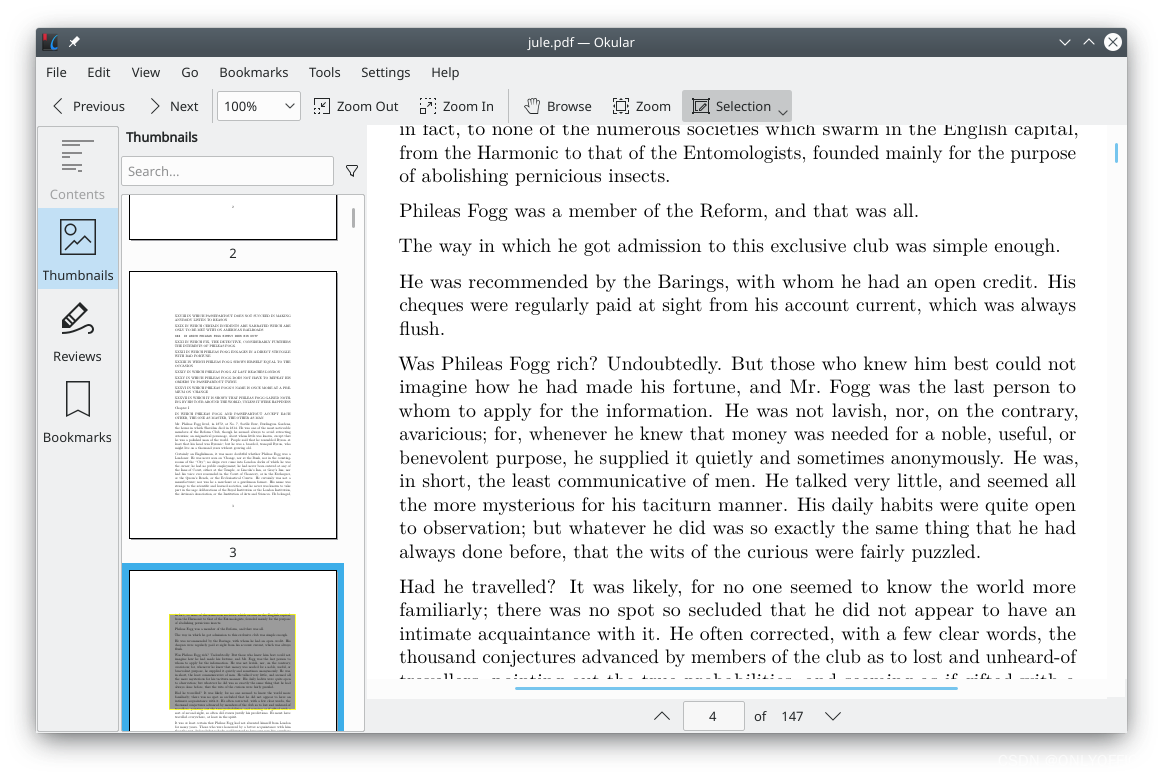Switch to the Thumbnails sidebar panel
The image size is (1163, 777).
77,248
